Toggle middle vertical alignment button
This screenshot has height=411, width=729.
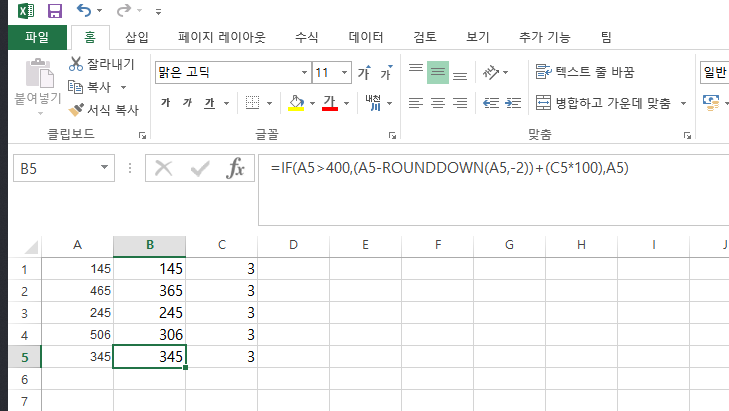point(437,73)
